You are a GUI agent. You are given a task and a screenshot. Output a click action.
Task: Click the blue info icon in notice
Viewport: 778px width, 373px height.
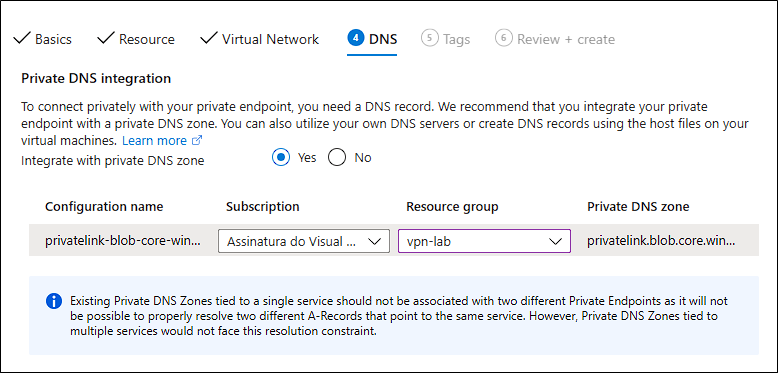point(54,301)
